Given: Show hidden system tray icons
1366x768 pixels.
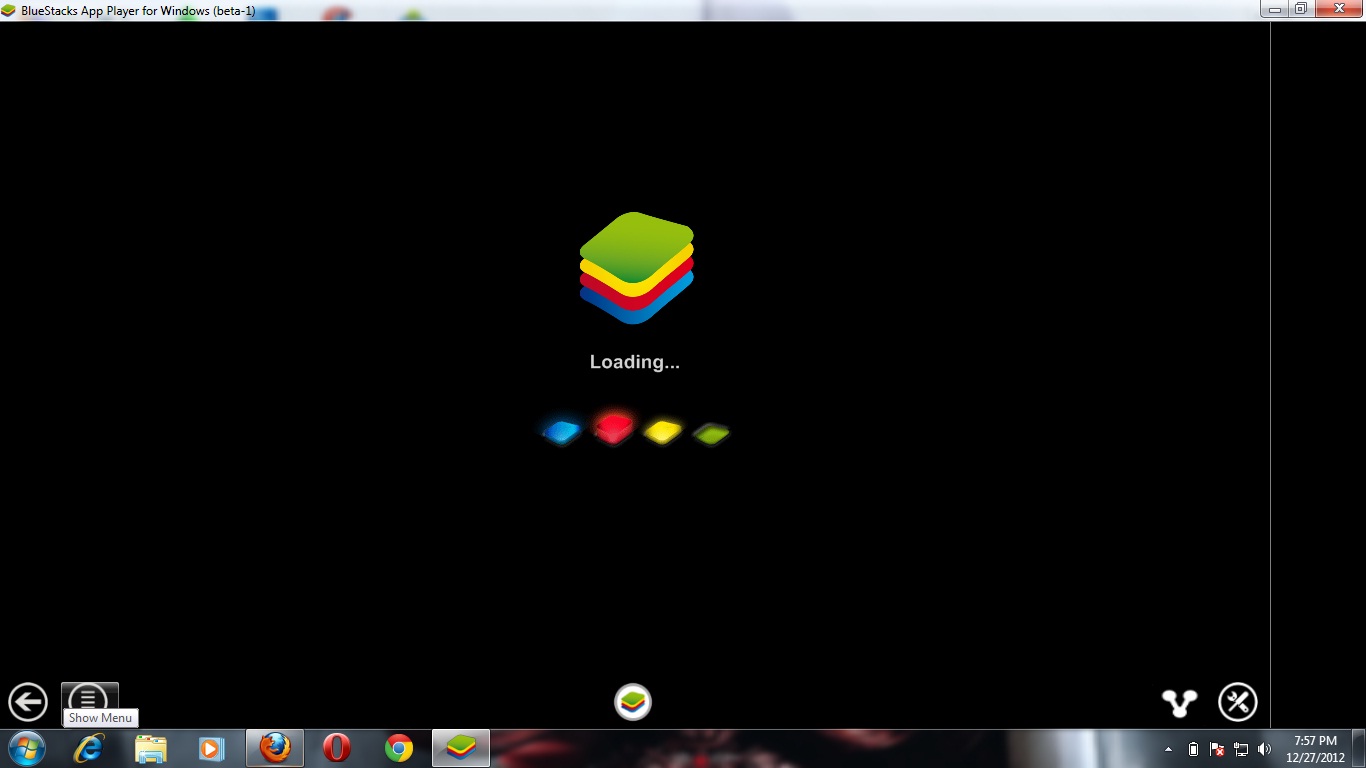Looking at the screenshot, I should (1169, 749).
